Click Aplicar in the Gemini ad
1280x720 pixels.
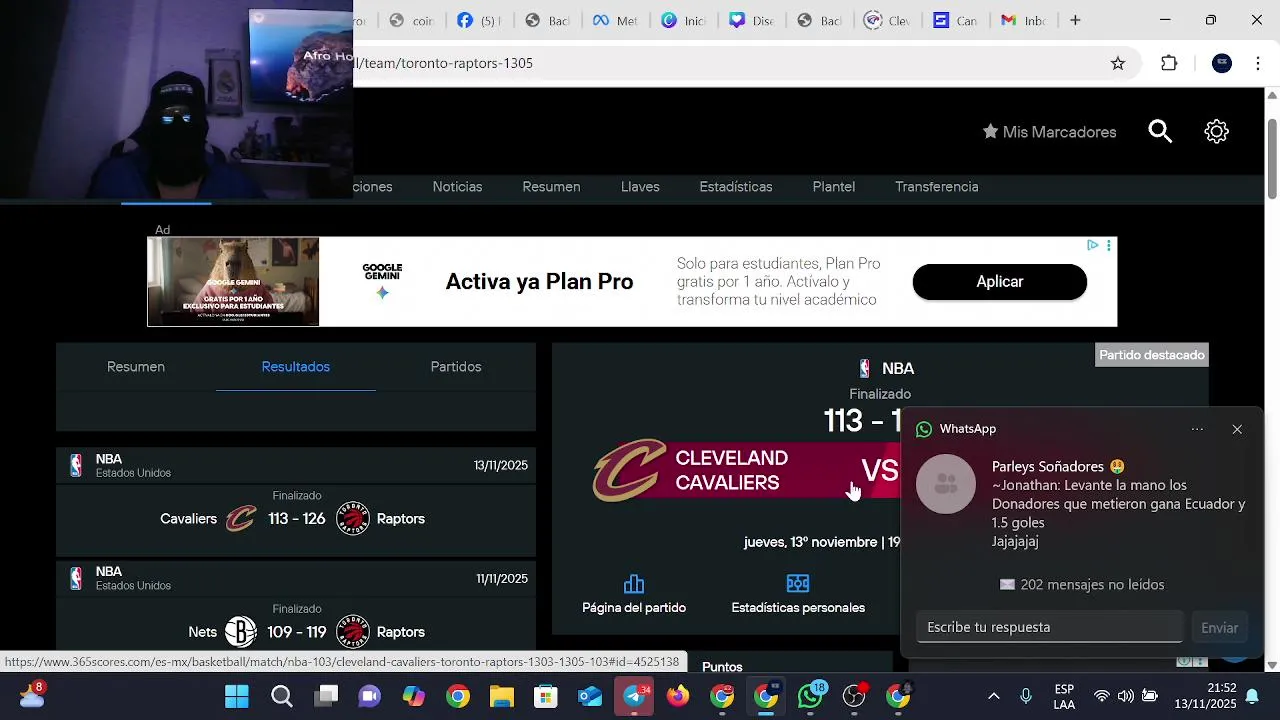999,282
